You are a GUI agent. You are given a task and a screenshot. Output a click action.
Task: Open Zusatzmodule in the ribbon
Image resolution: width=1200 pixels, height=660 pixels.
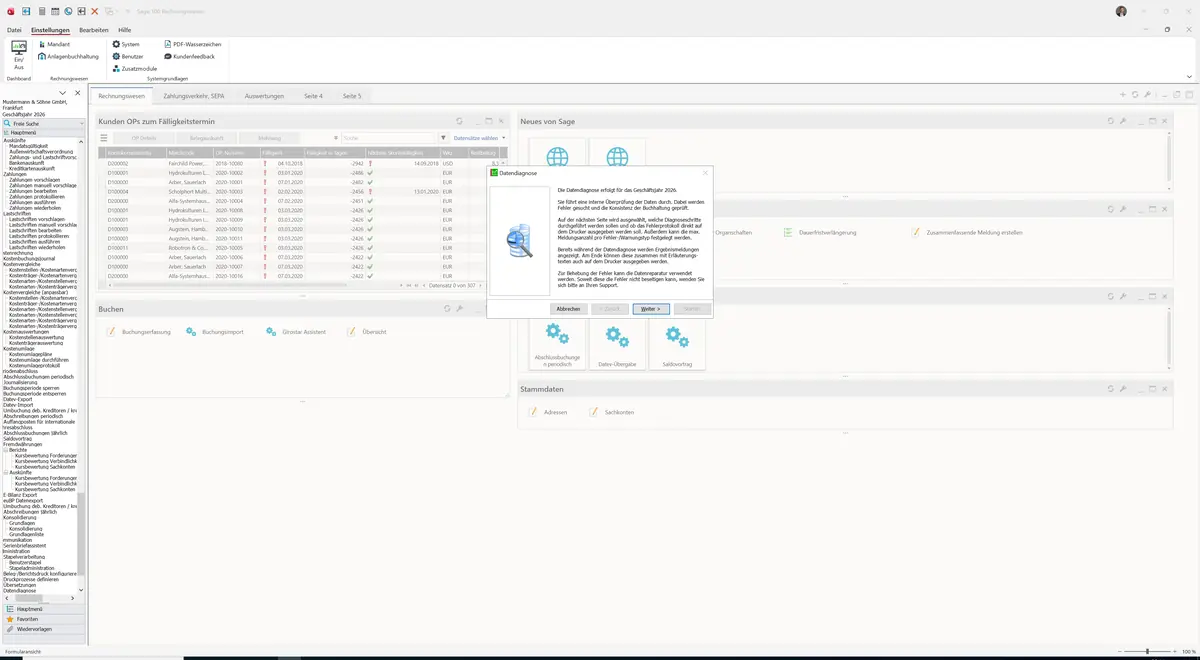point(135,68)
